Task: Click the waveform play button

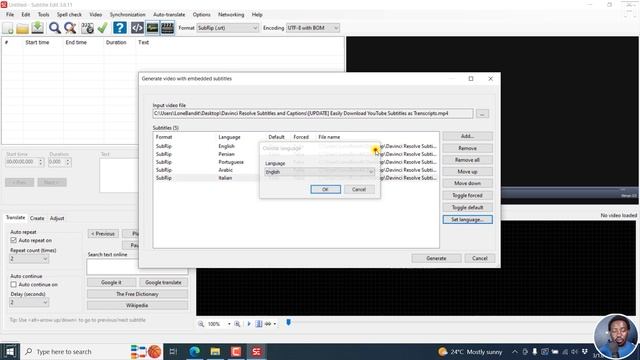Action: 249,324
